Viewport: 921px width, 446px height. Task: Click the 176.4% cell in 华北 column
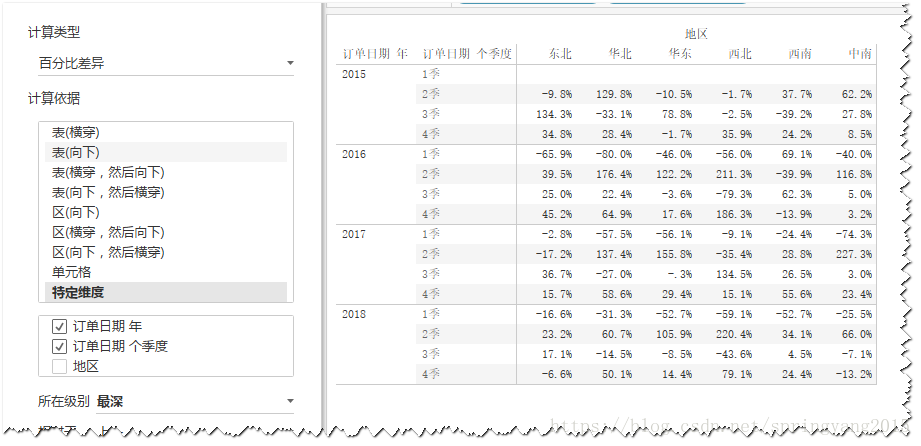point(614,174)
